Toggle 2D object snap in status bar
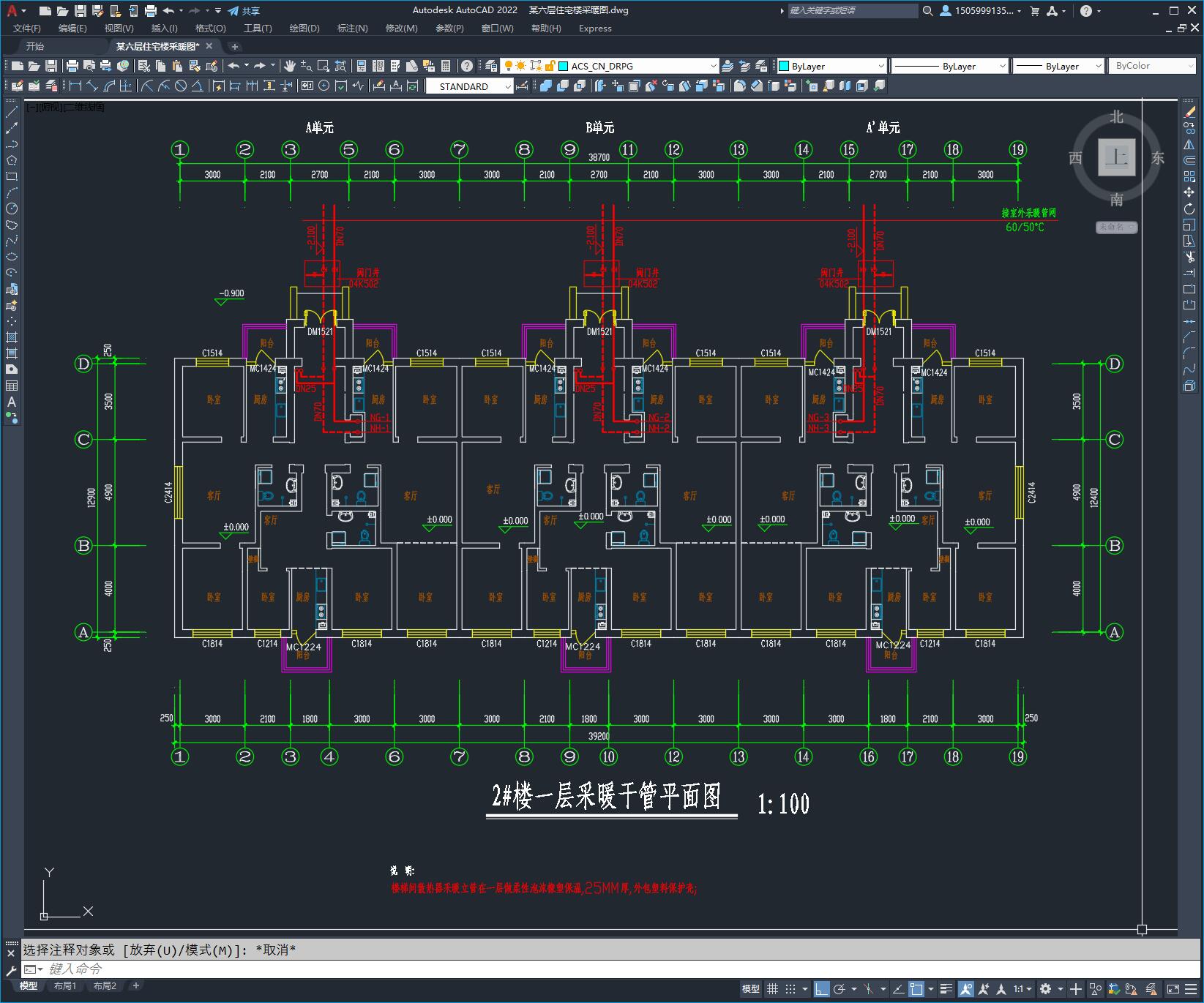Screen dimensions: 1204x1003 click(916, 989)
